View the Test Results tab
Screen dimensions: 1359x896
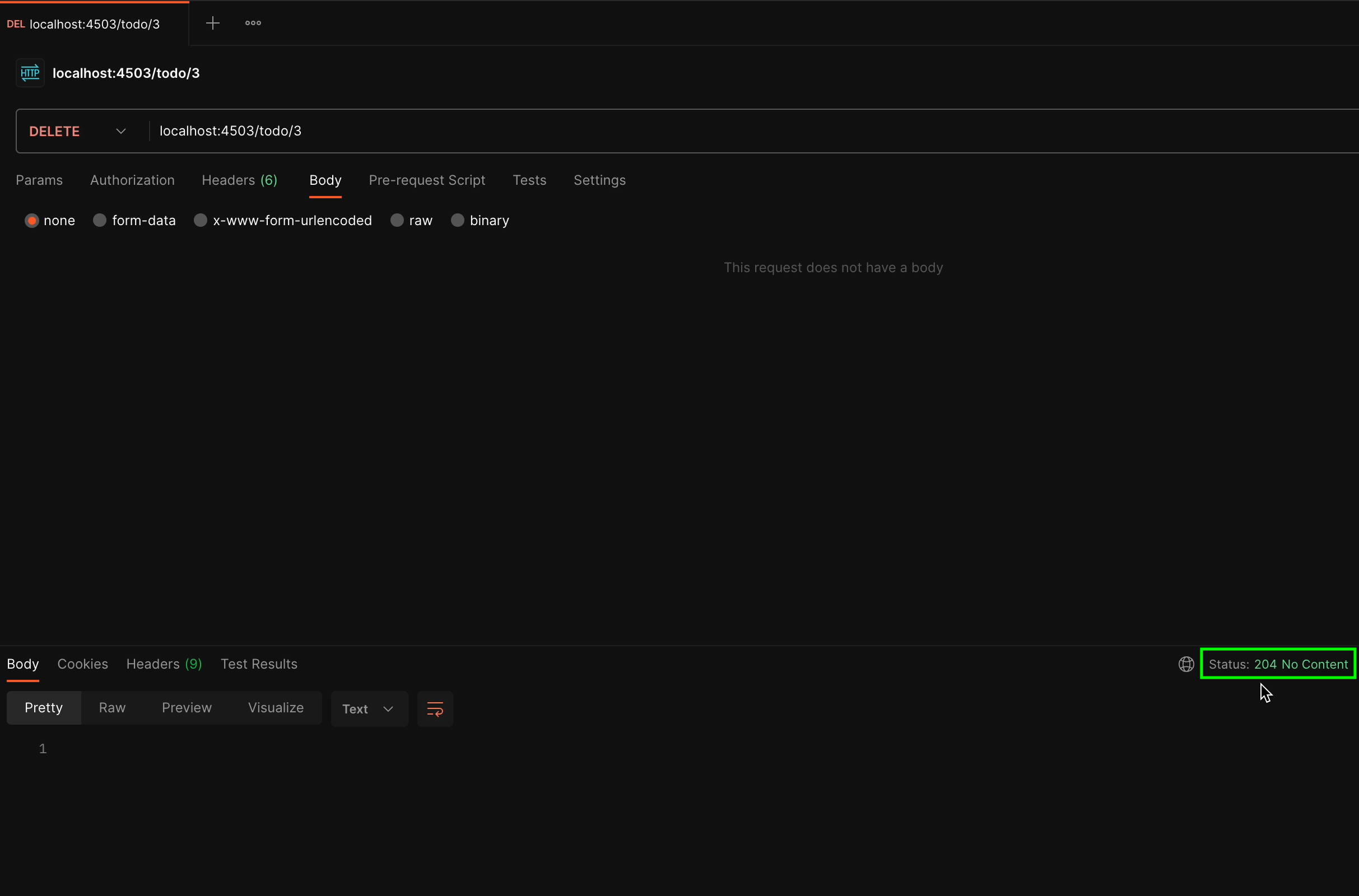[258, 664]
